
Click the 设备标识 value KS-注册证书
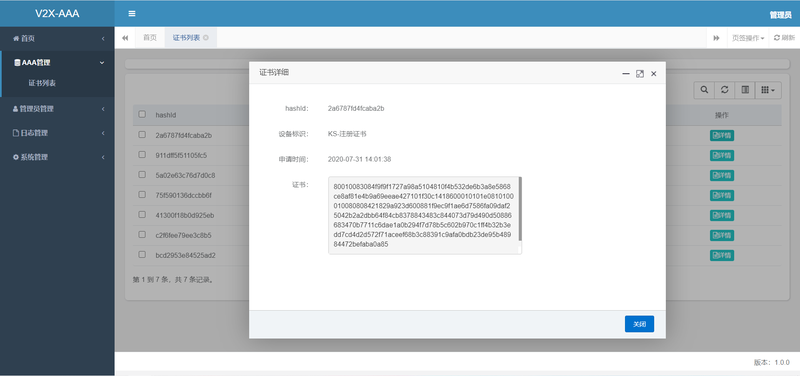pos(347,134)
